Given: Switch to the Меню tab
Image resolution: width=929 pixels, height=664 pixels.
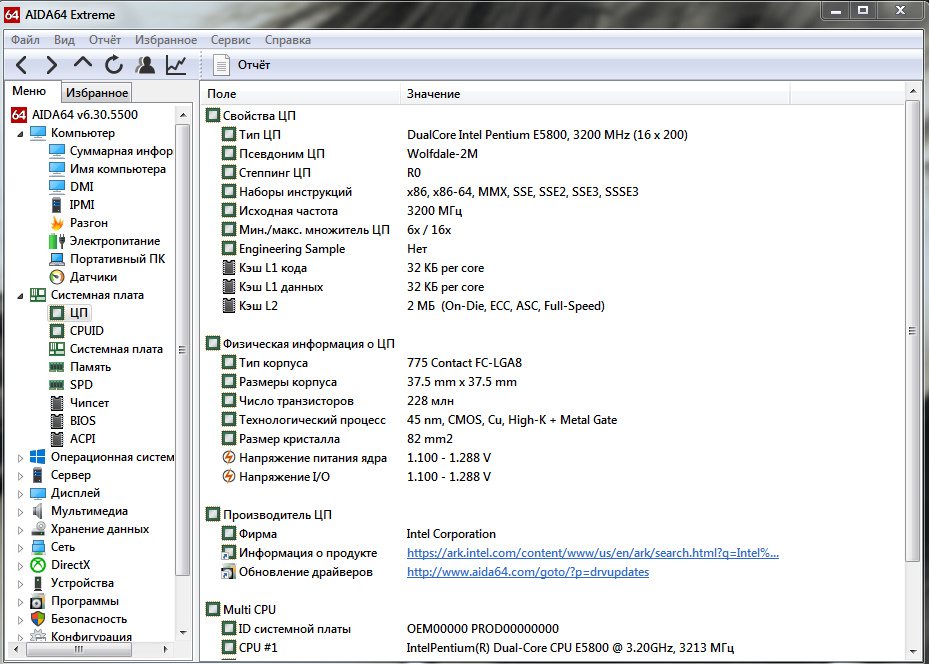Looking at the screenshot, I should click(x=30, y=91).
